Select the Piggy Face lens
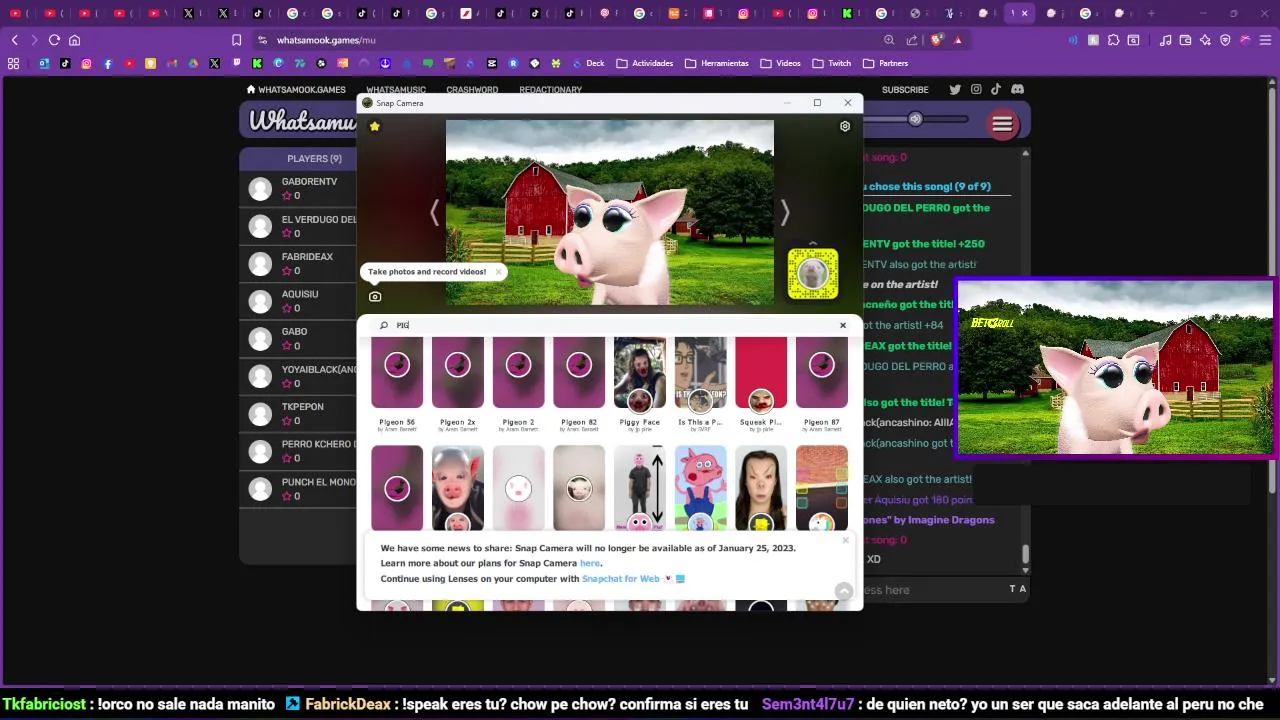Viewport: 1280px width, 720px height. 640,384
